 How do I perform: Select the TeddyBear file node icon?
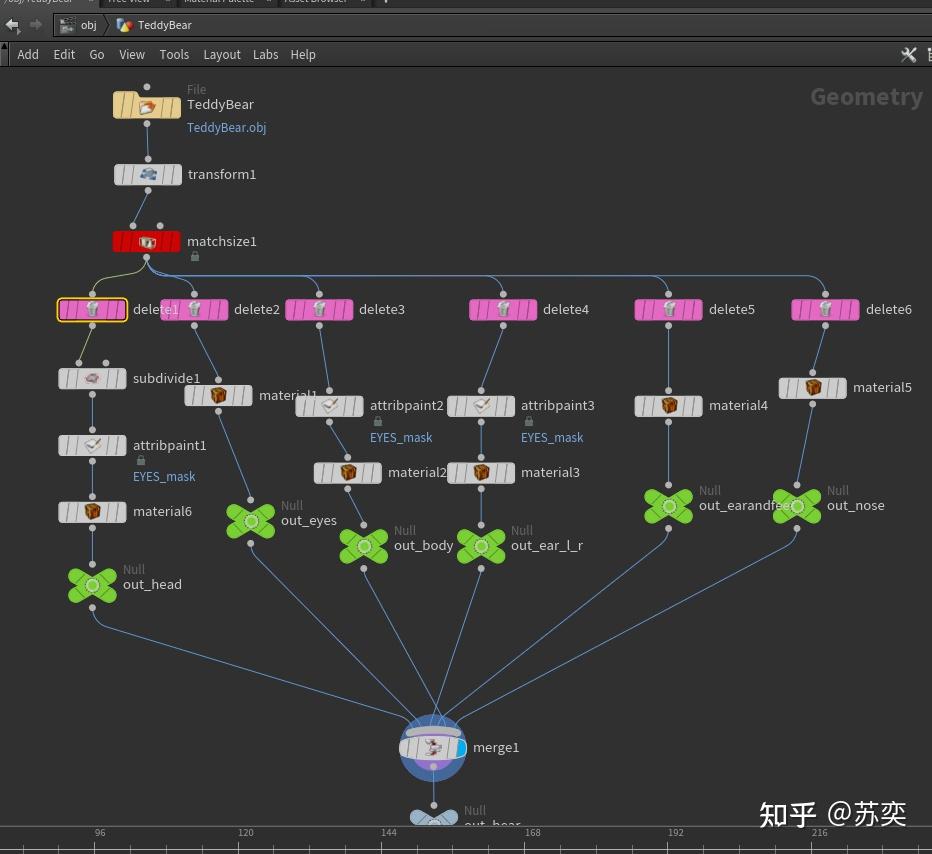[146, 103]
